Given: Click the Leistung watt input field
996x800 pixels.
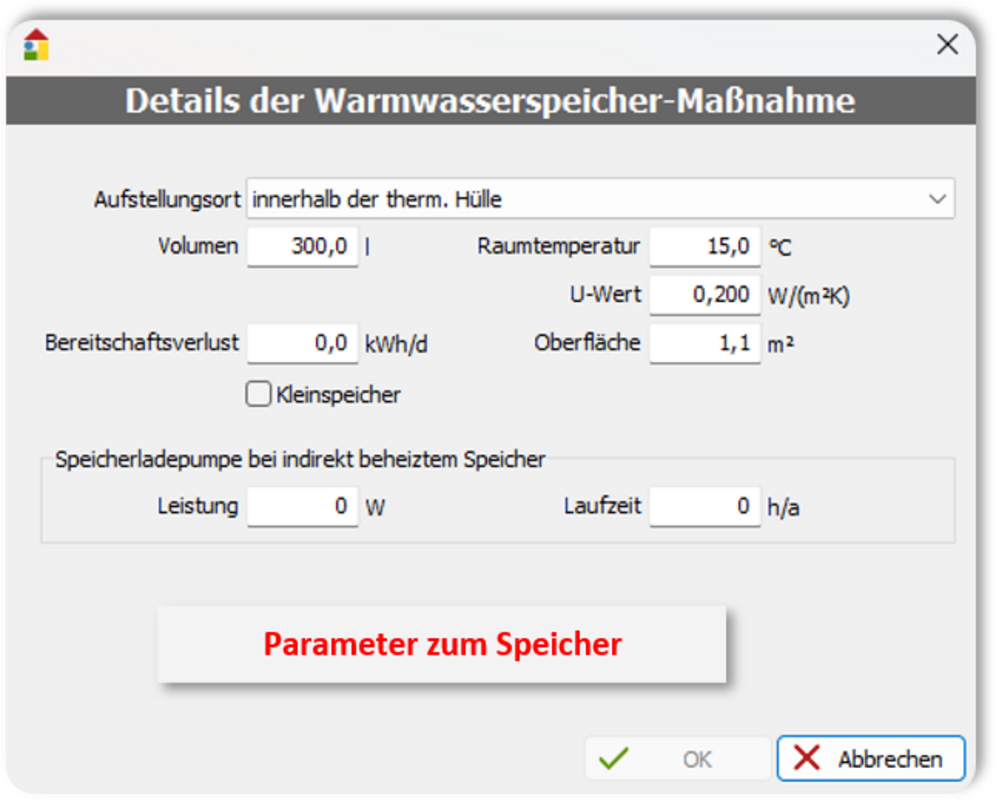Looking at the screenshot, I should click(302, 506).
